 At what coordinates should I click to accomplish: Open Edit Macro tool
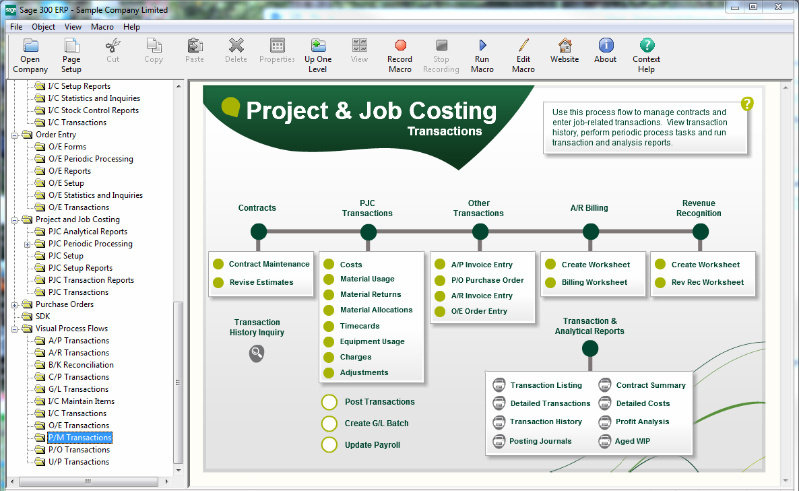click(523, 46)
